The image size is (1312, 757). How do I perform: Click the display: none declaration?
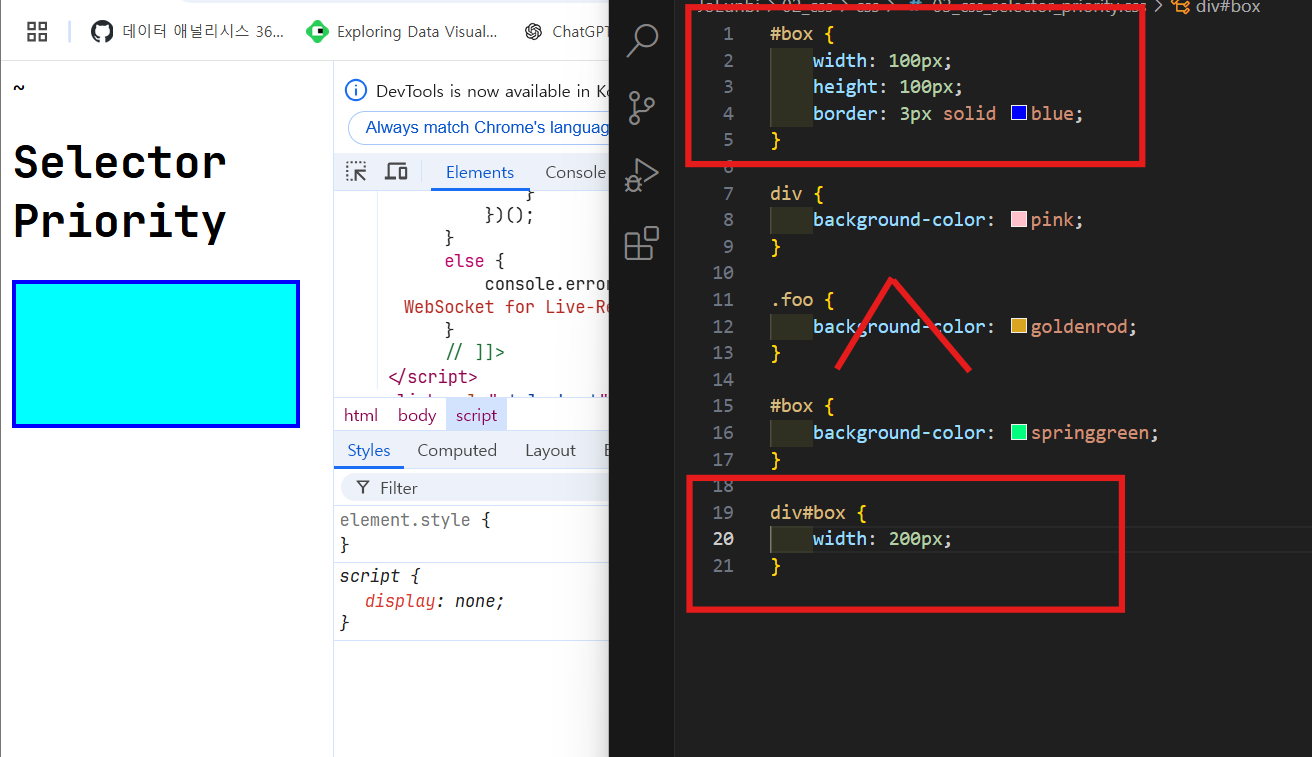point(435,601)
